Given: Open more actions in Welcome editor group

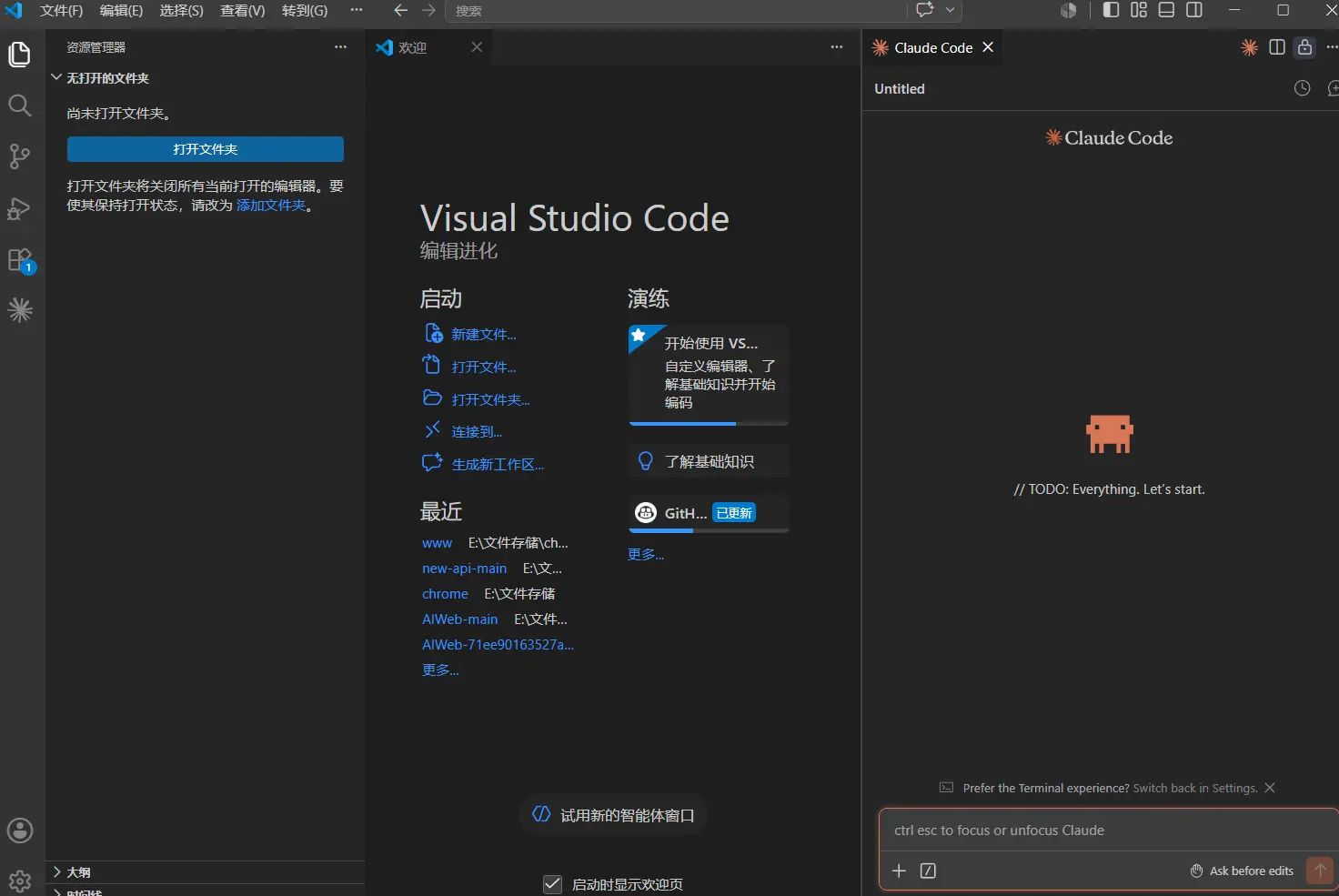Looking at the screenshot, I should [837, 47].
